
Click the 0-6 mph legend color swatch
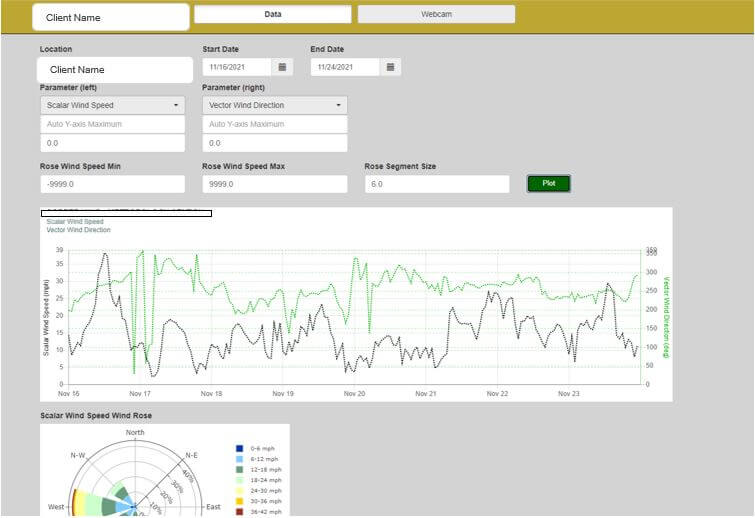click(239, 448)
